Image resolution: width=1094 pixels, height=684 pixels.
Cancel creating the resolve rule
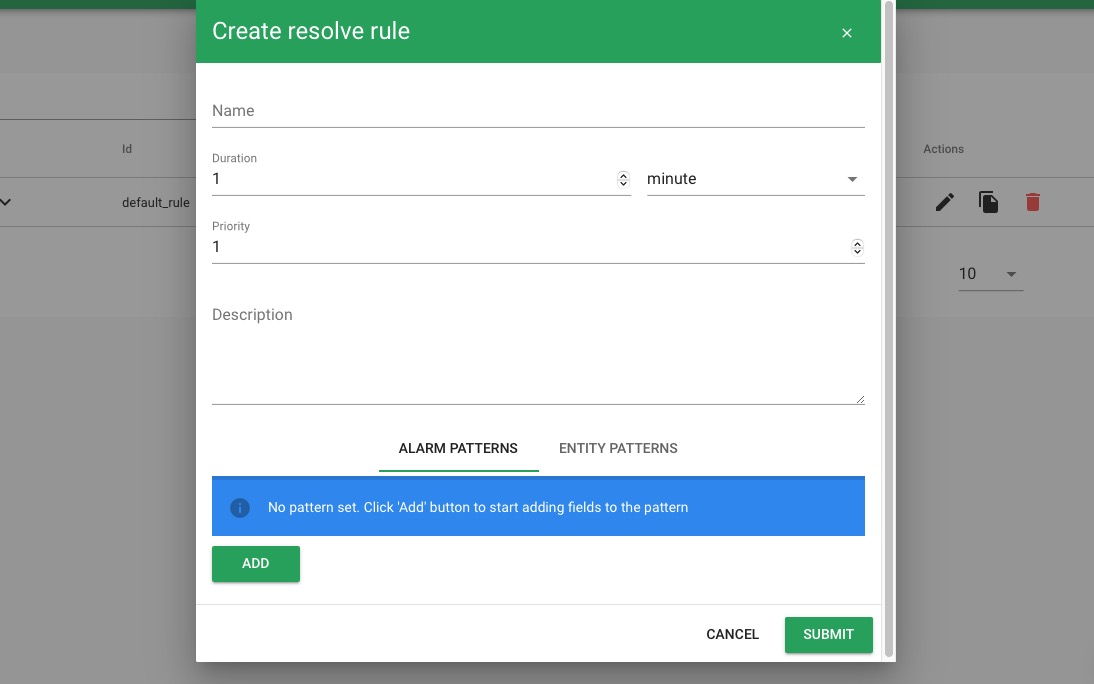pyautogui.click(x=732, y=634)
